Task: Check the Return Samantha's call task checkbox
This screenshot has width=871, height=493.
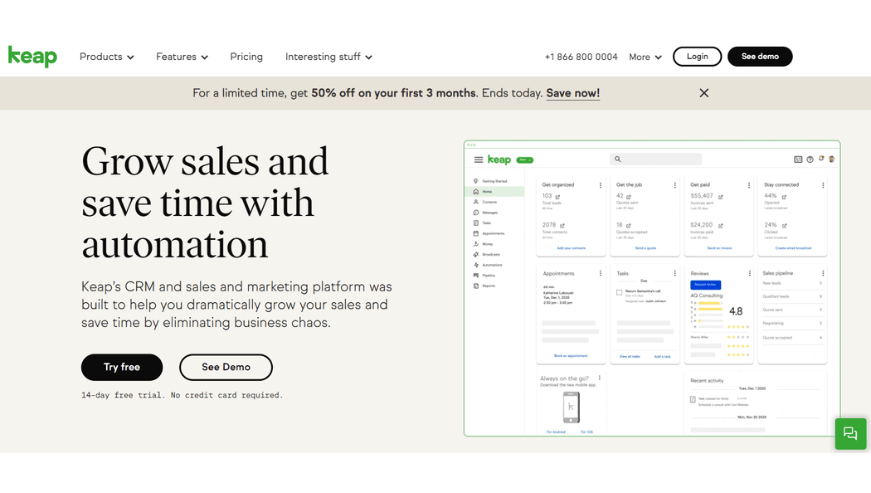Action: pyautogui.click(x=619, y=293)
